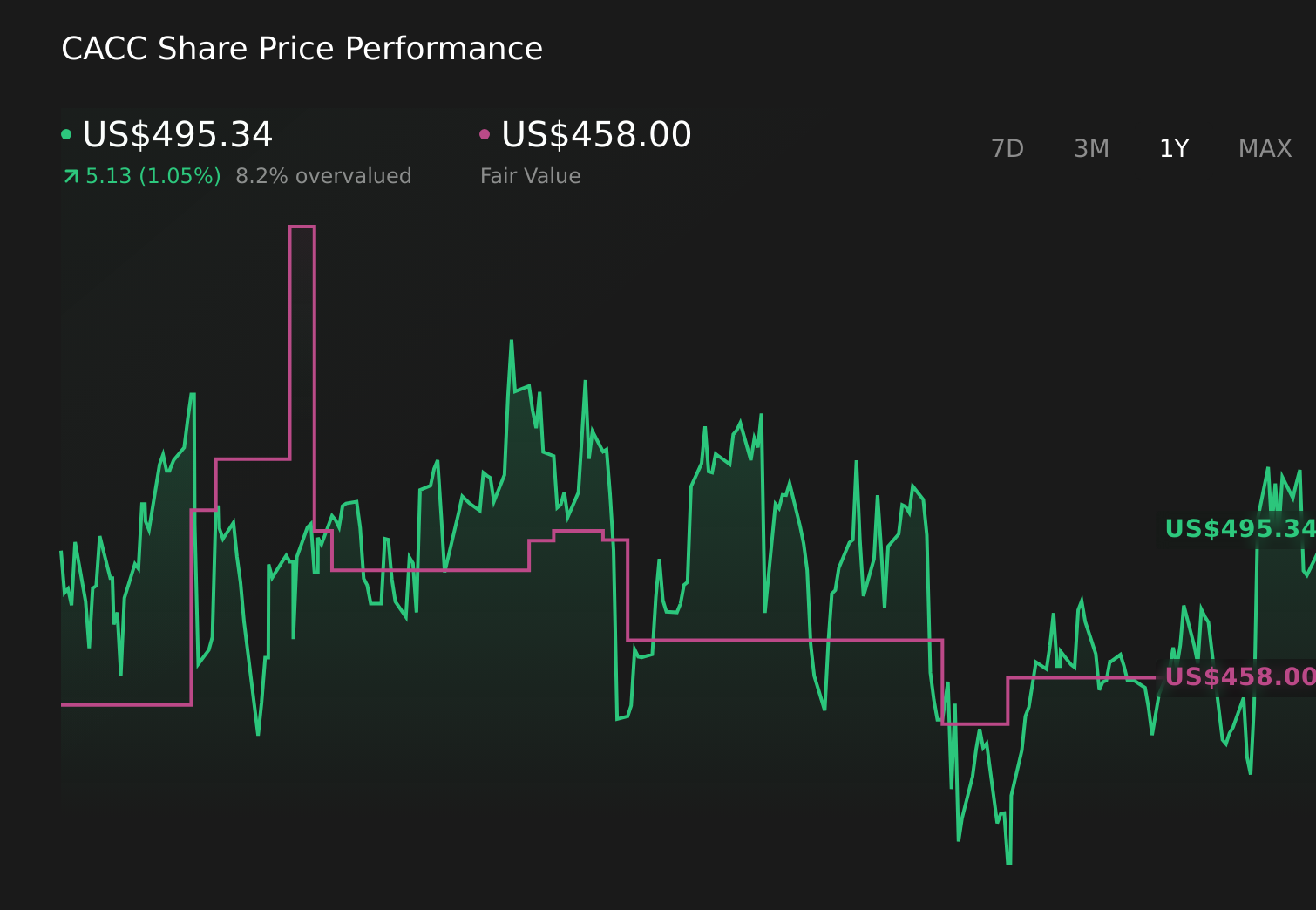Screen dimensions: 1316x910
Task: Select the US$458.00 price tag on chart
Action: click(x=1238, y=676)
